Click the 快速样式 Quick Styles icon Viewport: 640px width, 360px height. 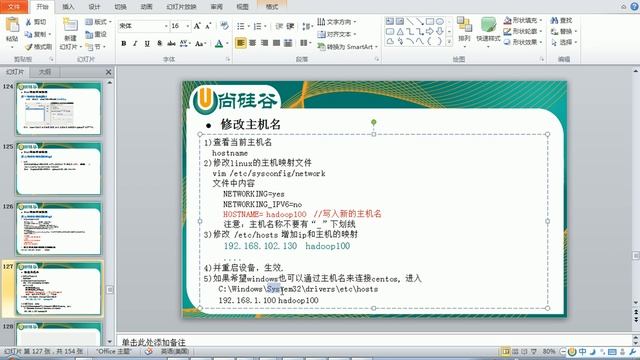(488, 24)
